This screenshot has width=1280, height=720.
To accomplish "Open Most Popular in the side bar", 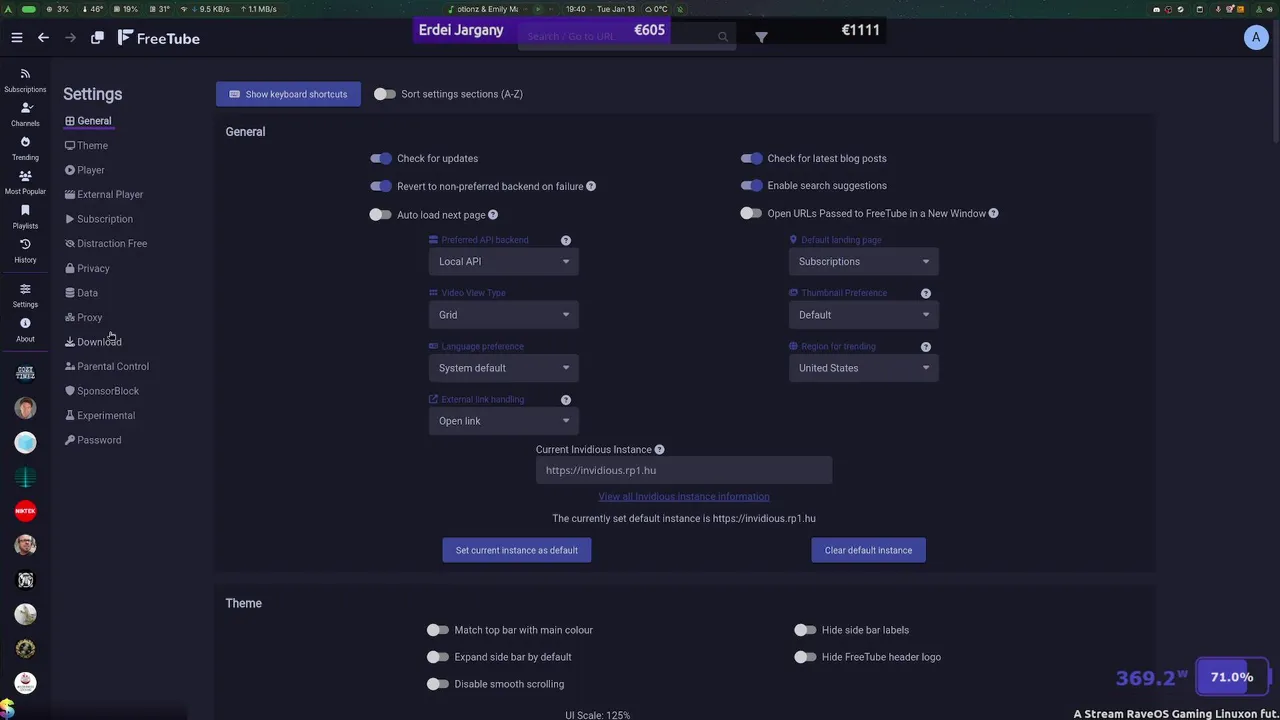I will click(25, 182).
